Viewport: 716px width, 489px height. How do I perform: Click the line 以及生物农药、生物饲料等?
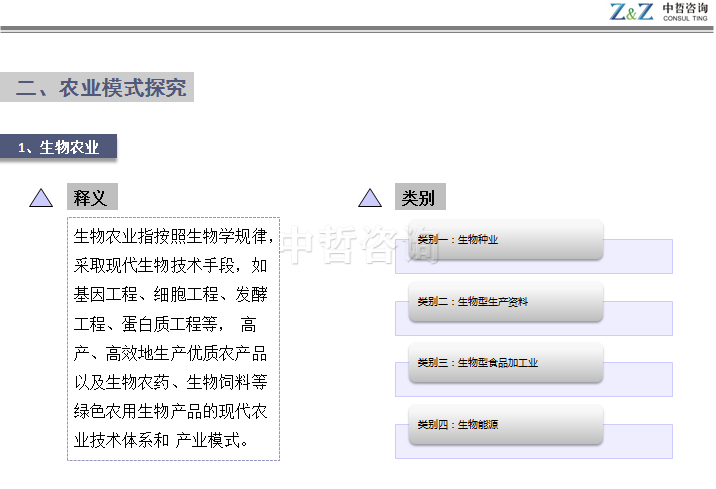point(170,382)
